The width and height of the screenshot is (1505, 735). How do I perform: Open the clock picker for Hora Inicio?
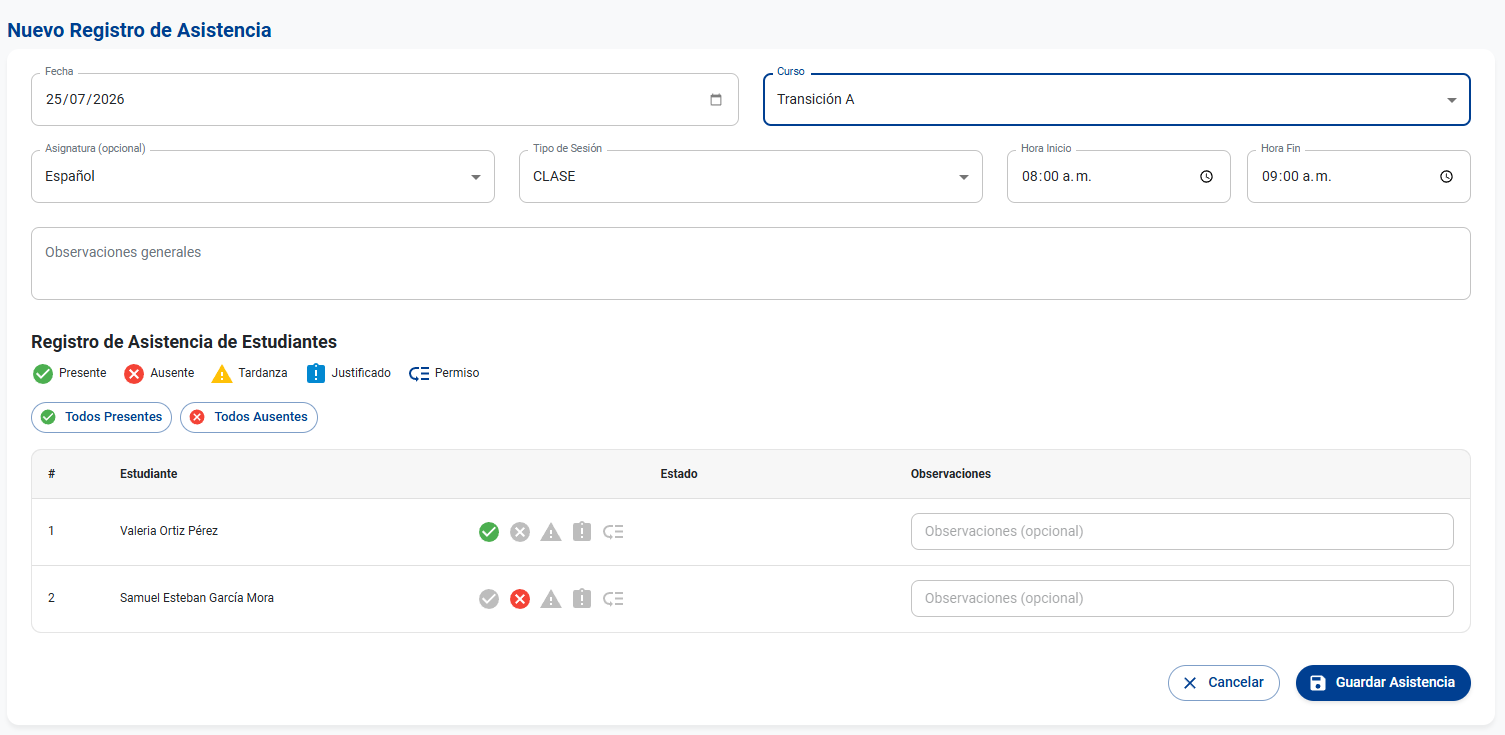click(x=1206, y=176)
